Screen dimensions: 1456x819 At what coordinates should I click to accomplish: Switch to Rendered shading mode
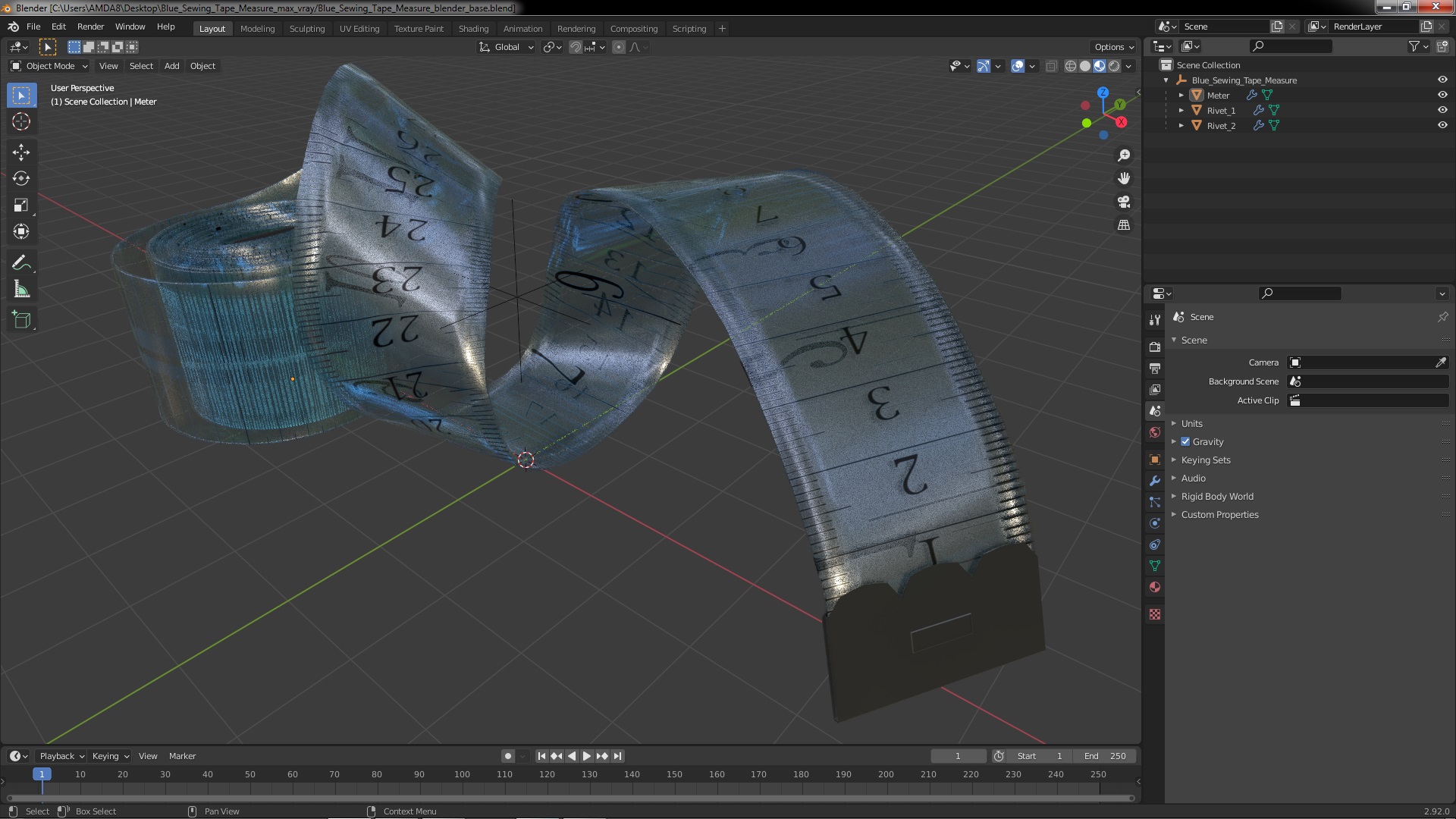(x=1114, y=66)
